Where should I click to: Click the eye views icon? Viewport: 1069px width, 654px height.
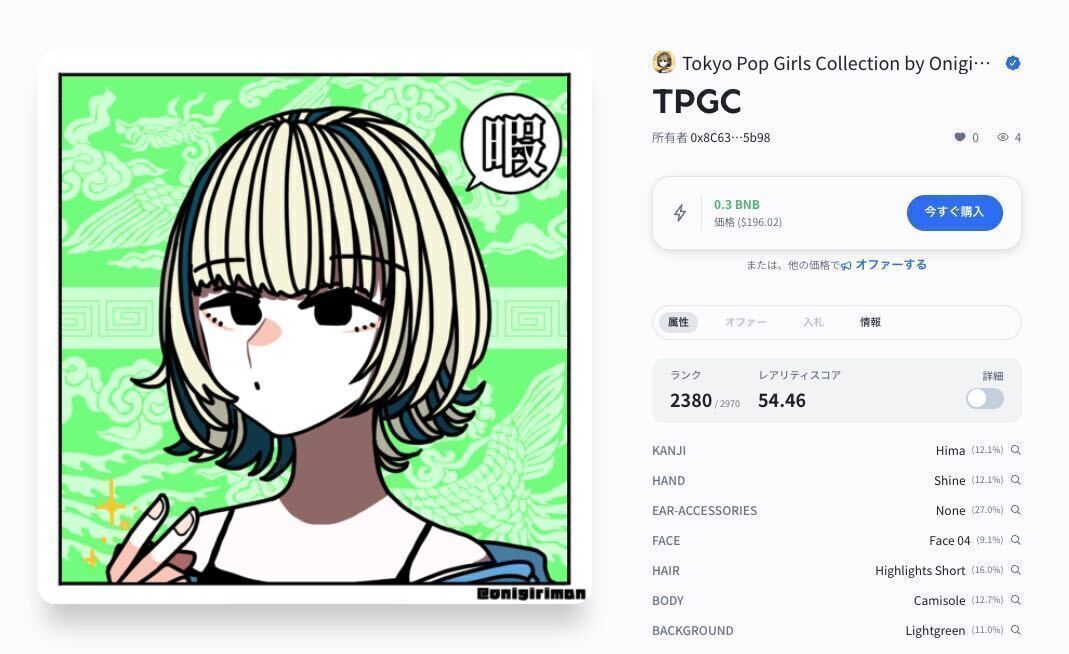[1002, 137]
